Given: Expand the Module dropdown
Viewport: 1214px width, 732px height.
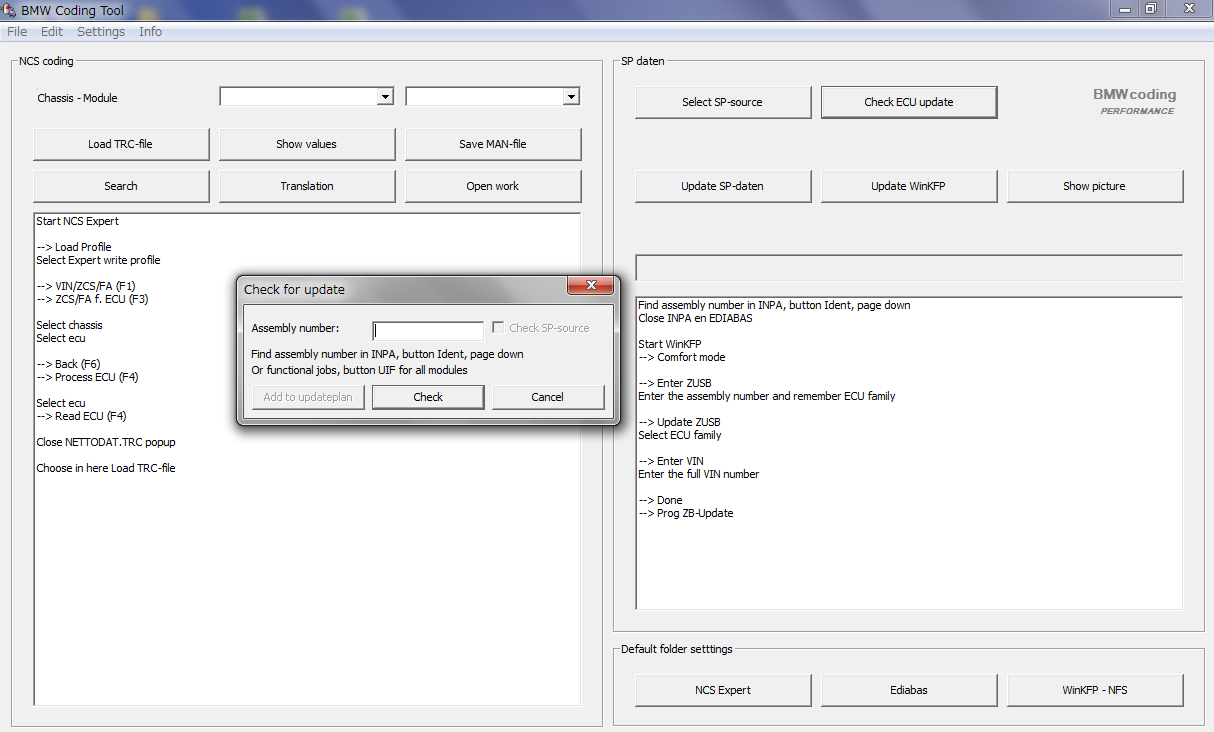Looking at the screenshot, I should 571,97.
